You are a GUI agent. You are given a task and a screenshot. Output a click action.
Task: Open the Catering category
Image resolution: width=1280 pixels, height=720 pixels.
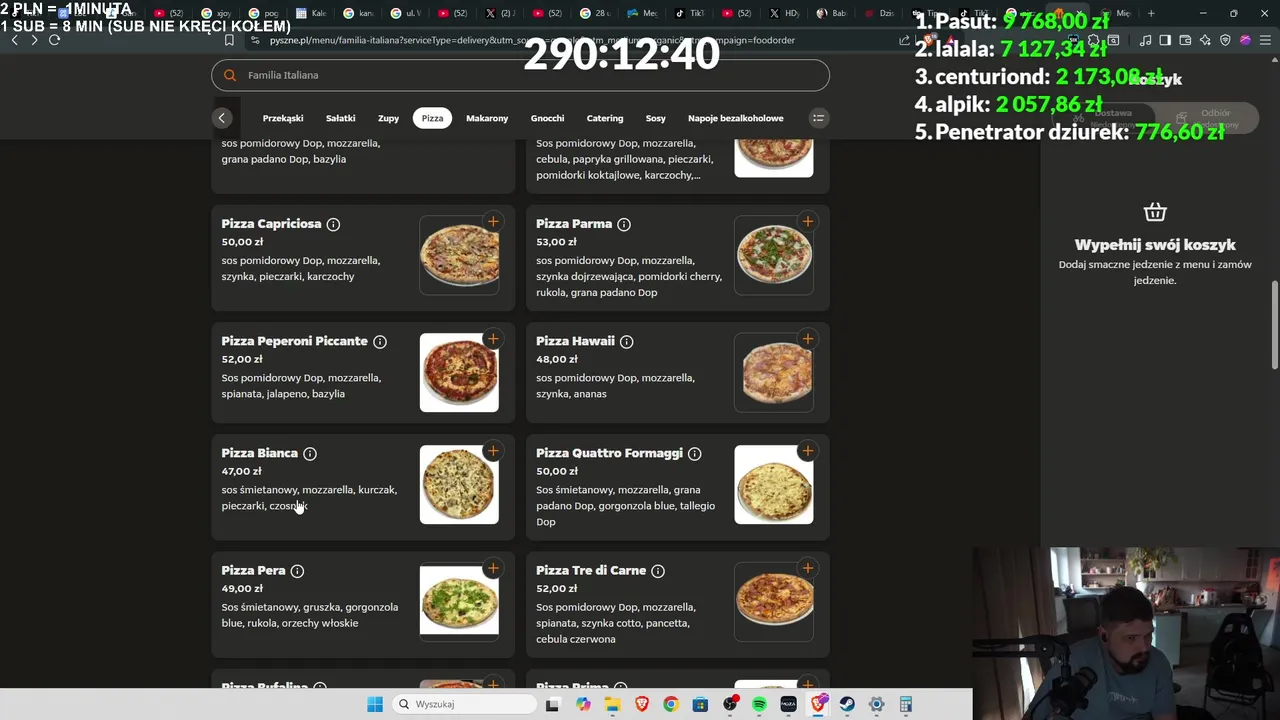point(605,118)
